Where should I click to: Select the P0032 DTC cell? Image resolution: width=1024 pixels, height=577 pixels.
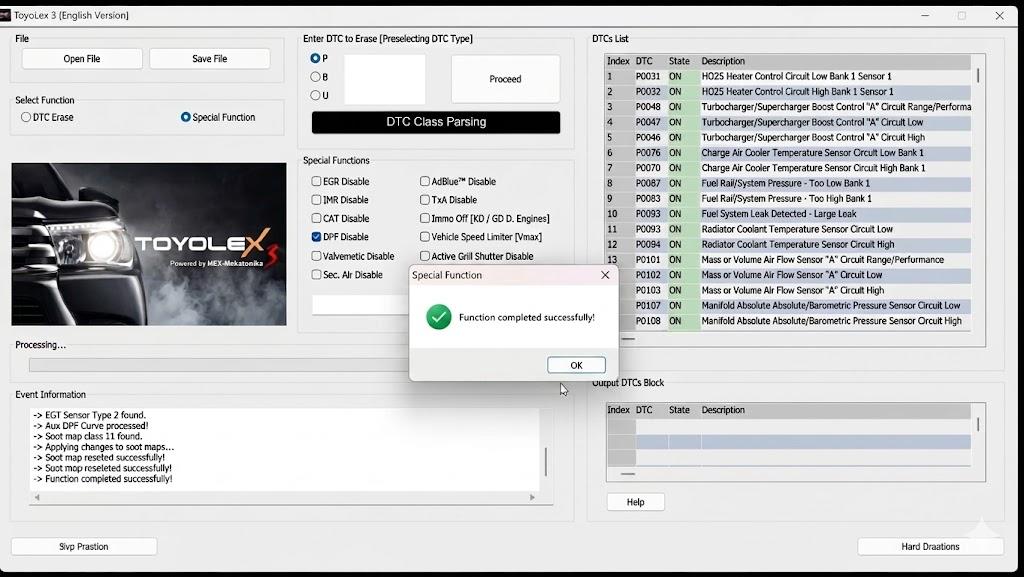[648, 91]
